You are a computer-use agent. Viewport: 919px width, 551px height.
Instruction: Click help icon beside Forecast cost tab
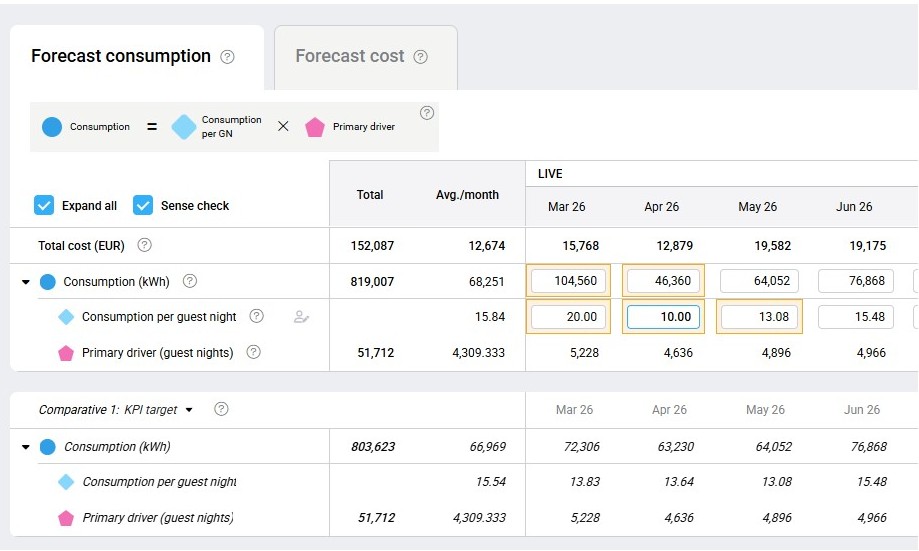tap(420, 57)
